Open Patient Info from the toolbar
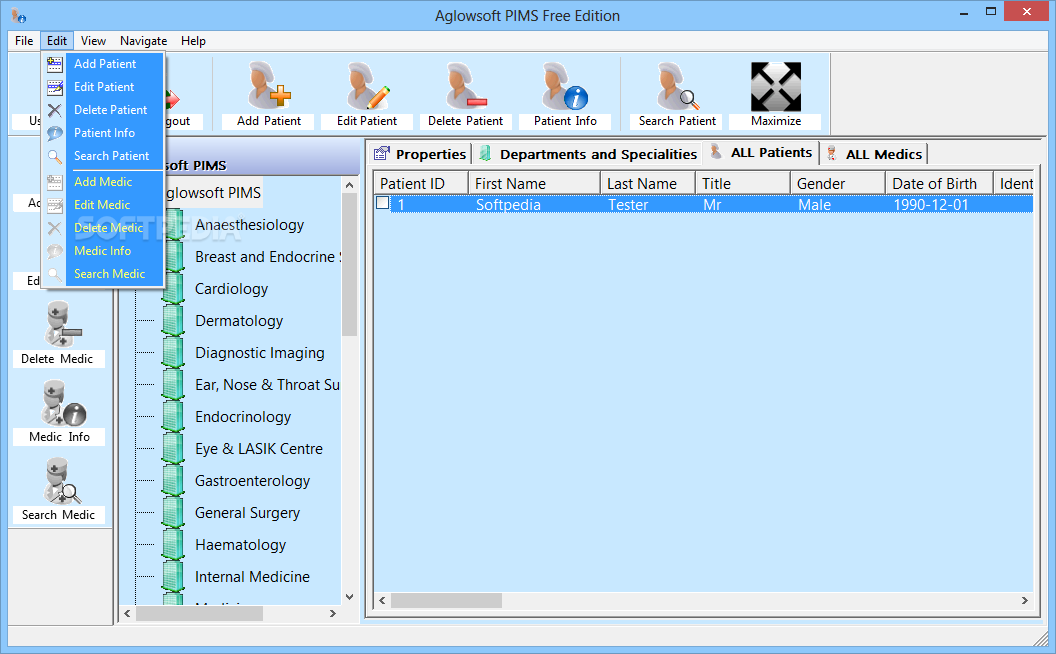 (565, 86)
